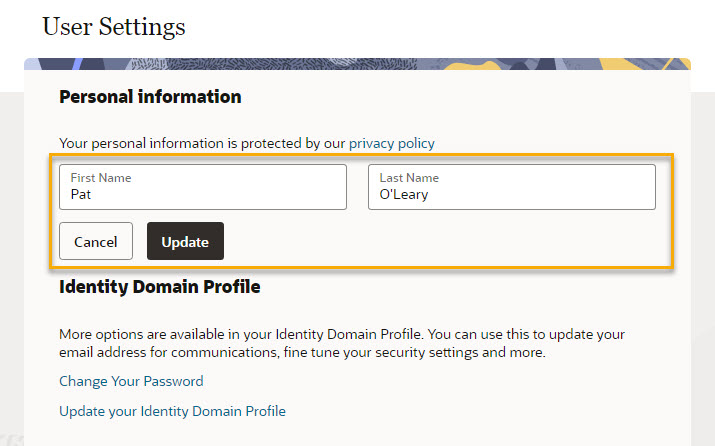This screenshot has height=446, width=715.
Task: Click the Last Name floating label
Action: pyautogui.click(x=409, y=177)
